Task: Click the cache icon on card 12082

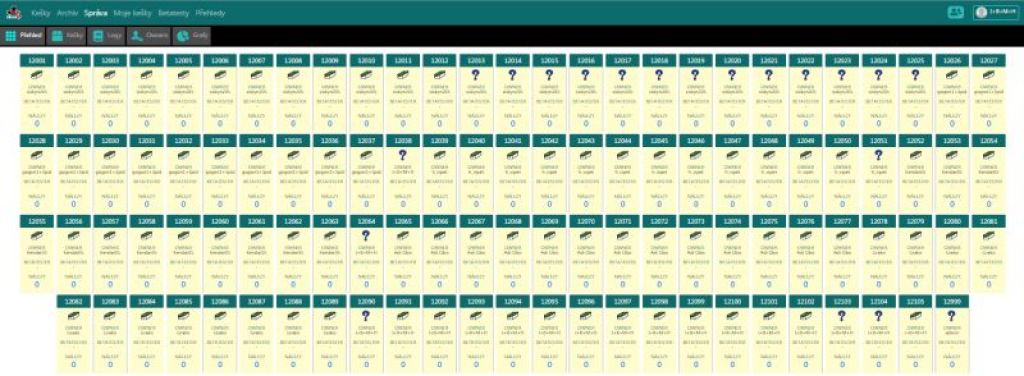Action: coord(73,316)
